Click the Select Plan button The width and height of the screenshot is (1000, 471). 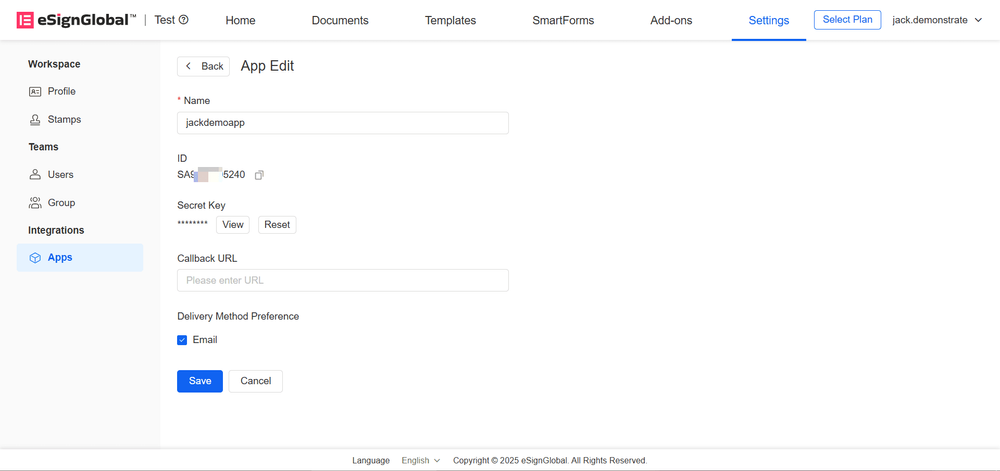pyautogui.click(x=847, y=20)
